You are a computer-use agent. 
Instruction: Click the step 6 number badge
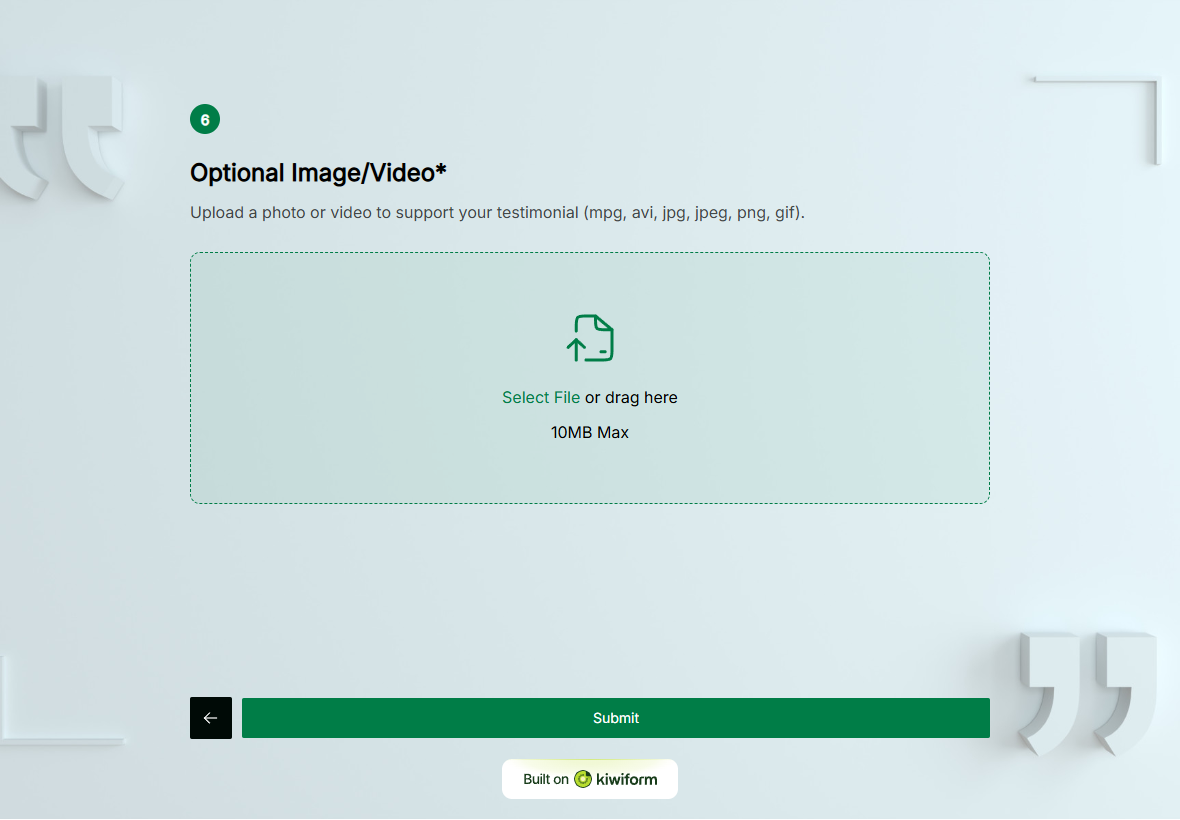(205, 120)
